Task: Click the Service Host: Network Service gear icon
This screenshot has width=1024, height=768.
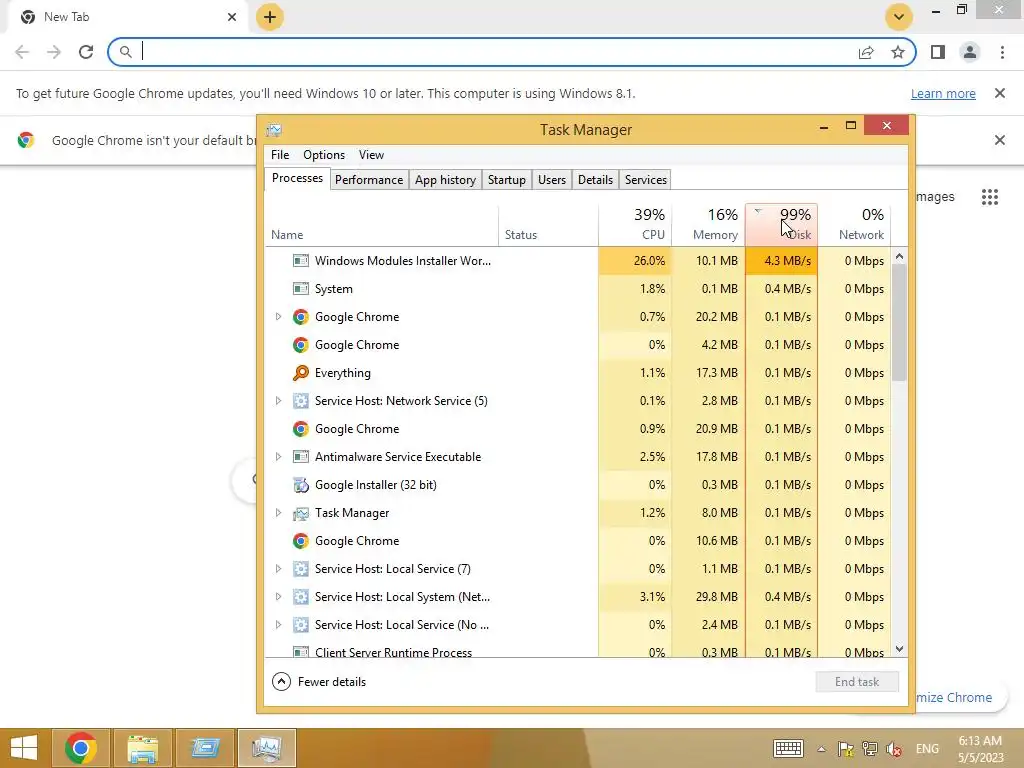Action: coord(300,401)
